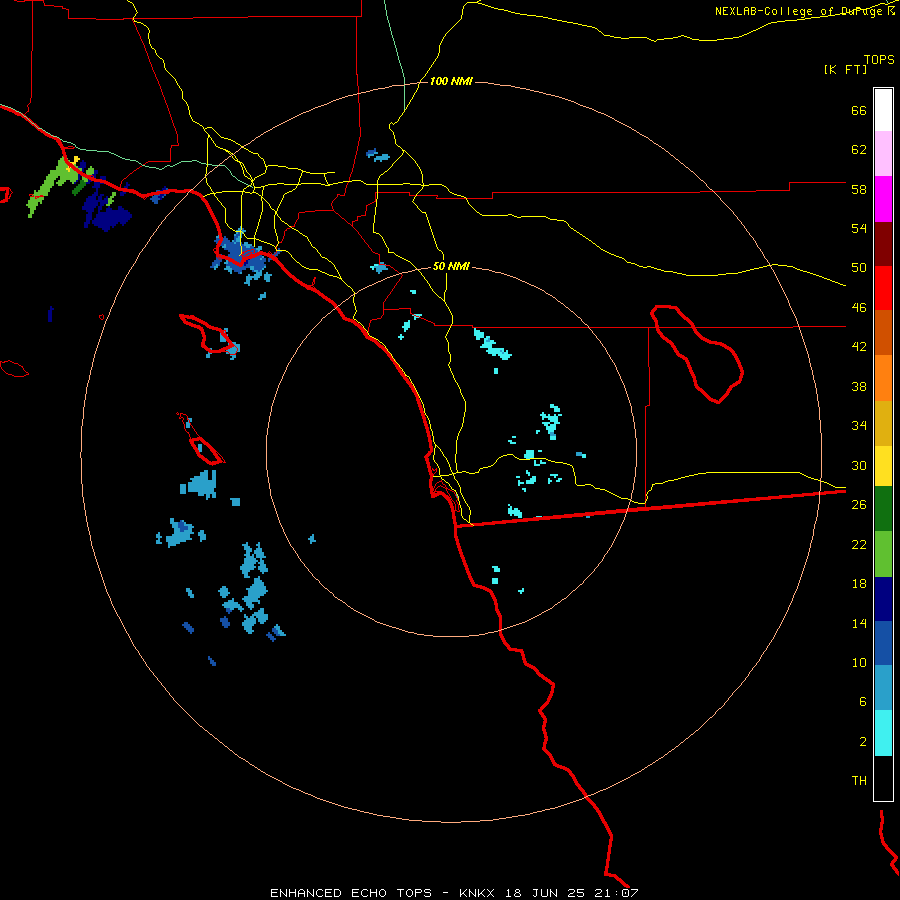Select the gold legend swatch
This screenshot has height=900, width=900.
click(x=883, y=423)
